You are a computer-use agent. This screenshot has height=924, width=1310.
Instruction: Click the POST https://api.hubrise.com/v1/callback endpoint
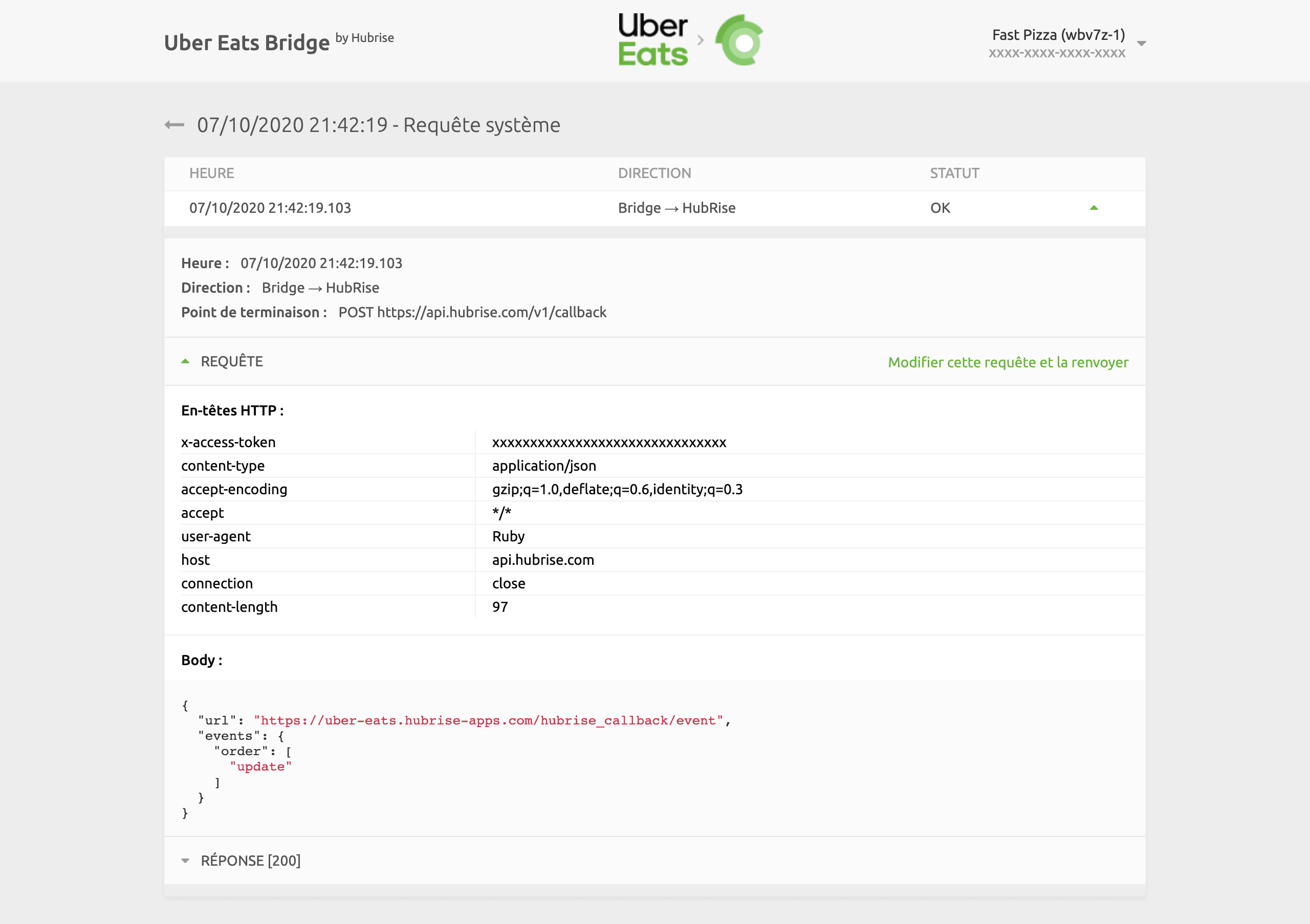(x=472, y=313)
